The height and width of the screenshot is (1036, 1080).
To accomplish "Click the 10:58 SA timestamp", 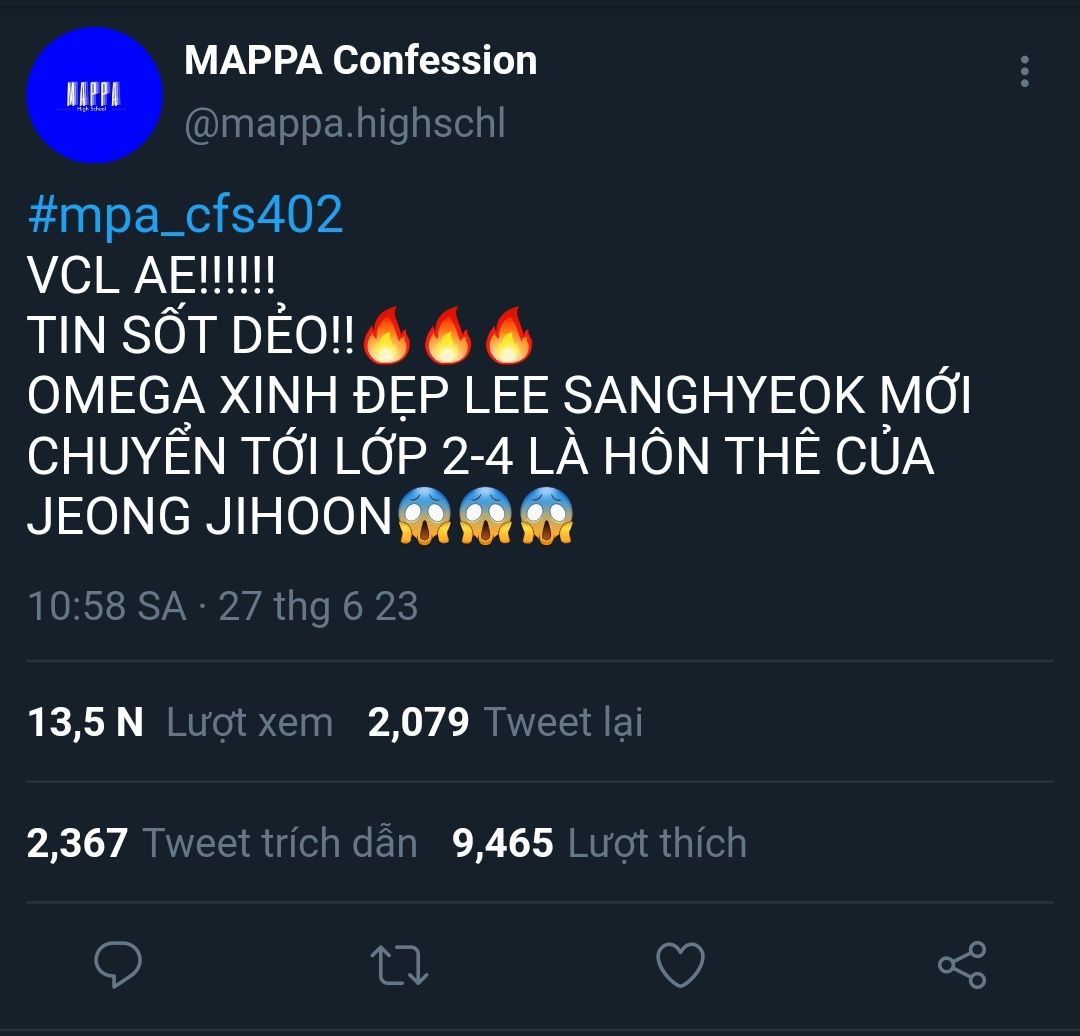I will (106, 607).
